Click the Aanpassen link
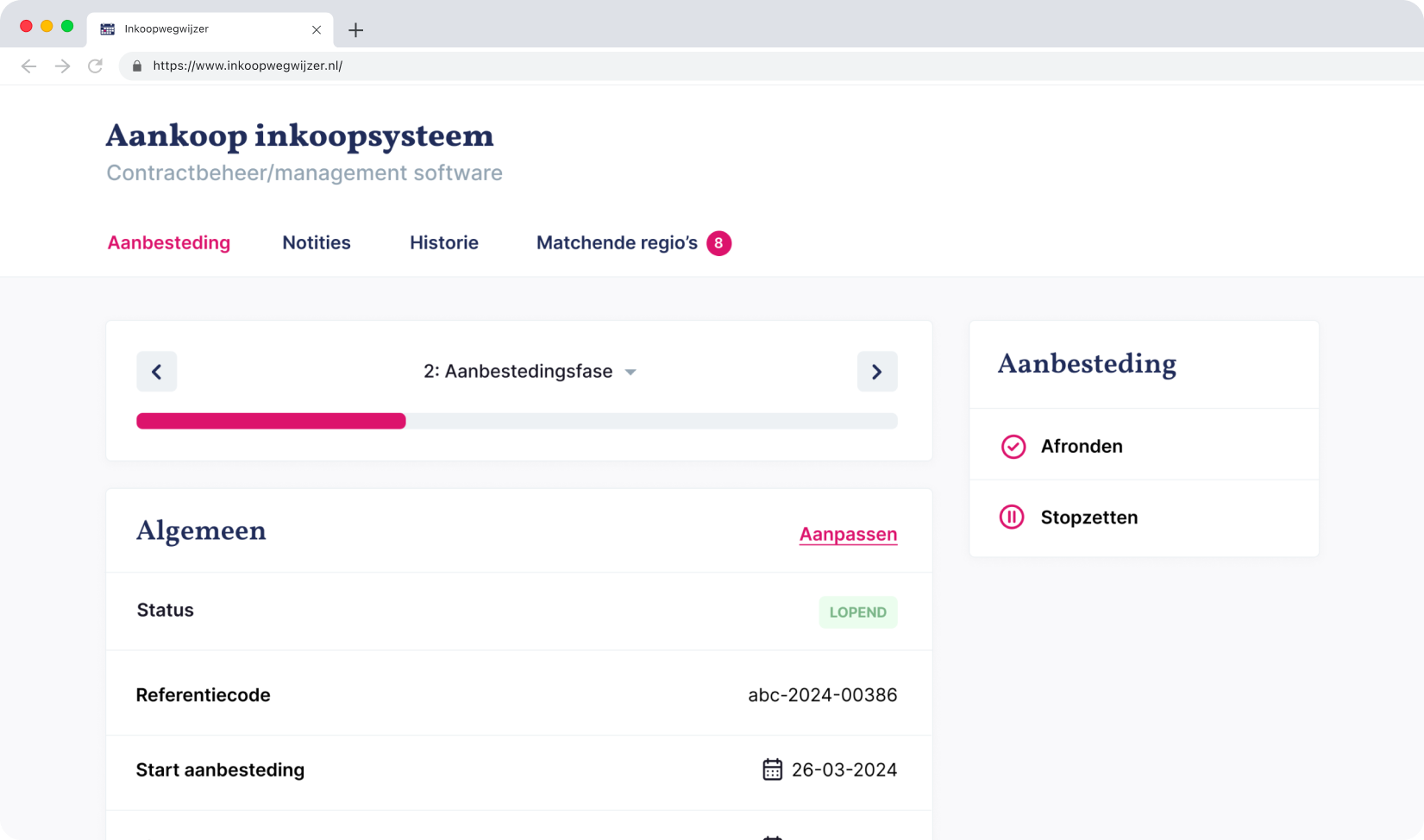 [x=848, y=535]
